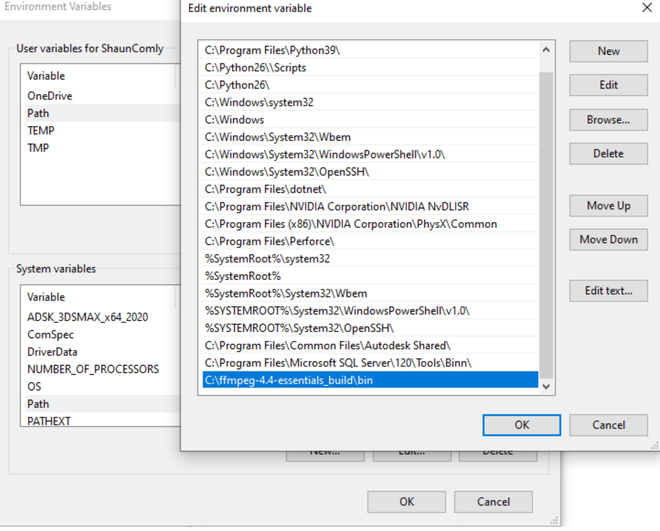Select %SYSTEMROOT%\System32\OpenSSH\ entry

point(370,328)
